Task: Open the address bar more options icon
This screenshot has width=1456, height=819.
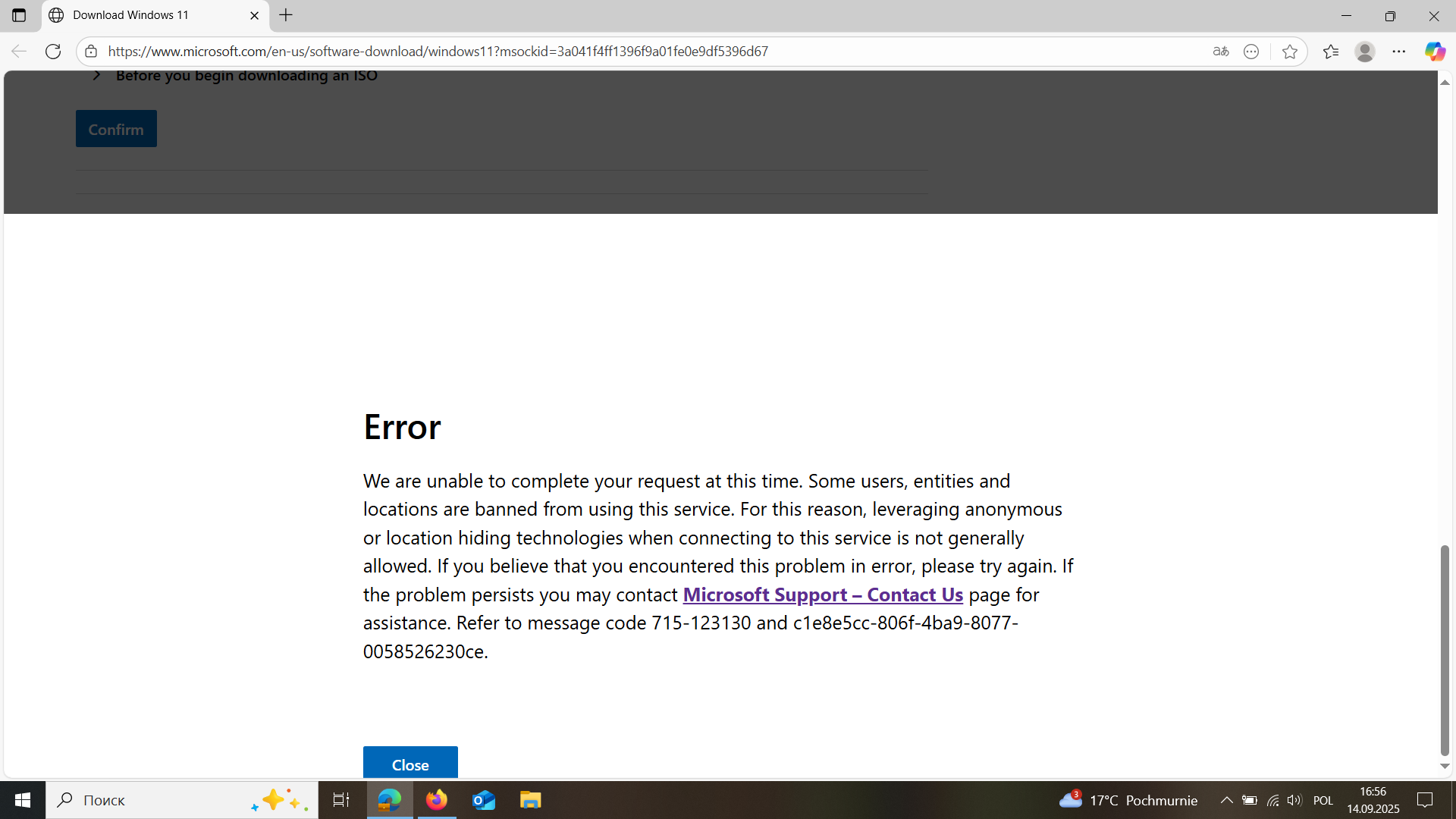Action: tap(1251, 52)
